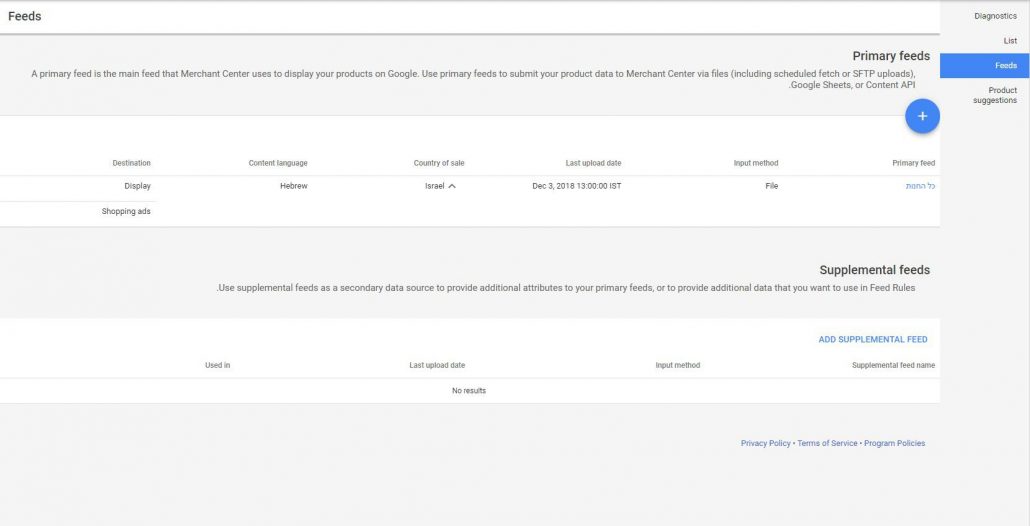
Task: Click the Used in column header
Action: (217, 365)
